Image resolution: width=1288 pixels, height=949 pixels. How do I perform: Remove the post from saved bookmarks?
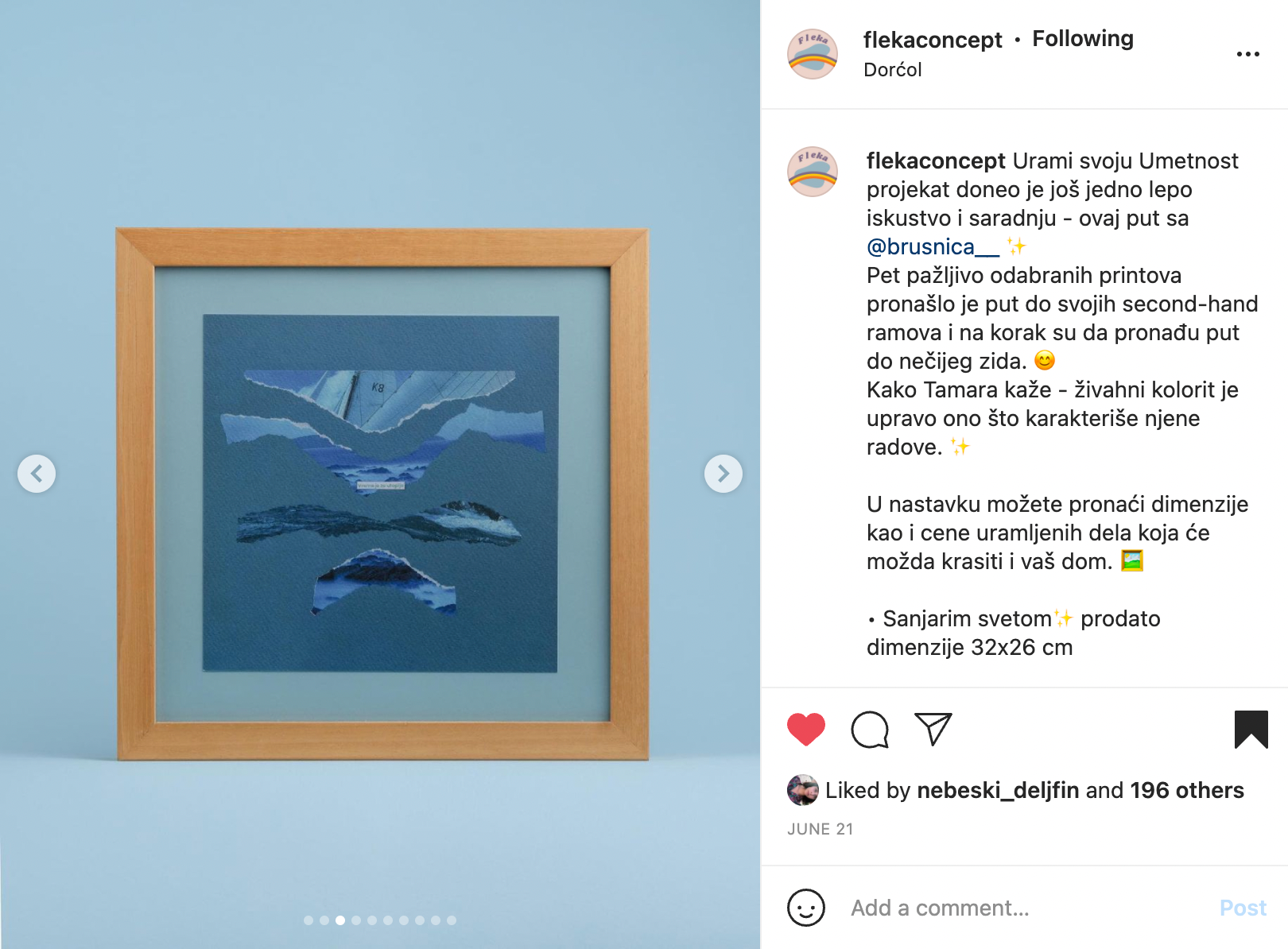(x=1251, y=730)
